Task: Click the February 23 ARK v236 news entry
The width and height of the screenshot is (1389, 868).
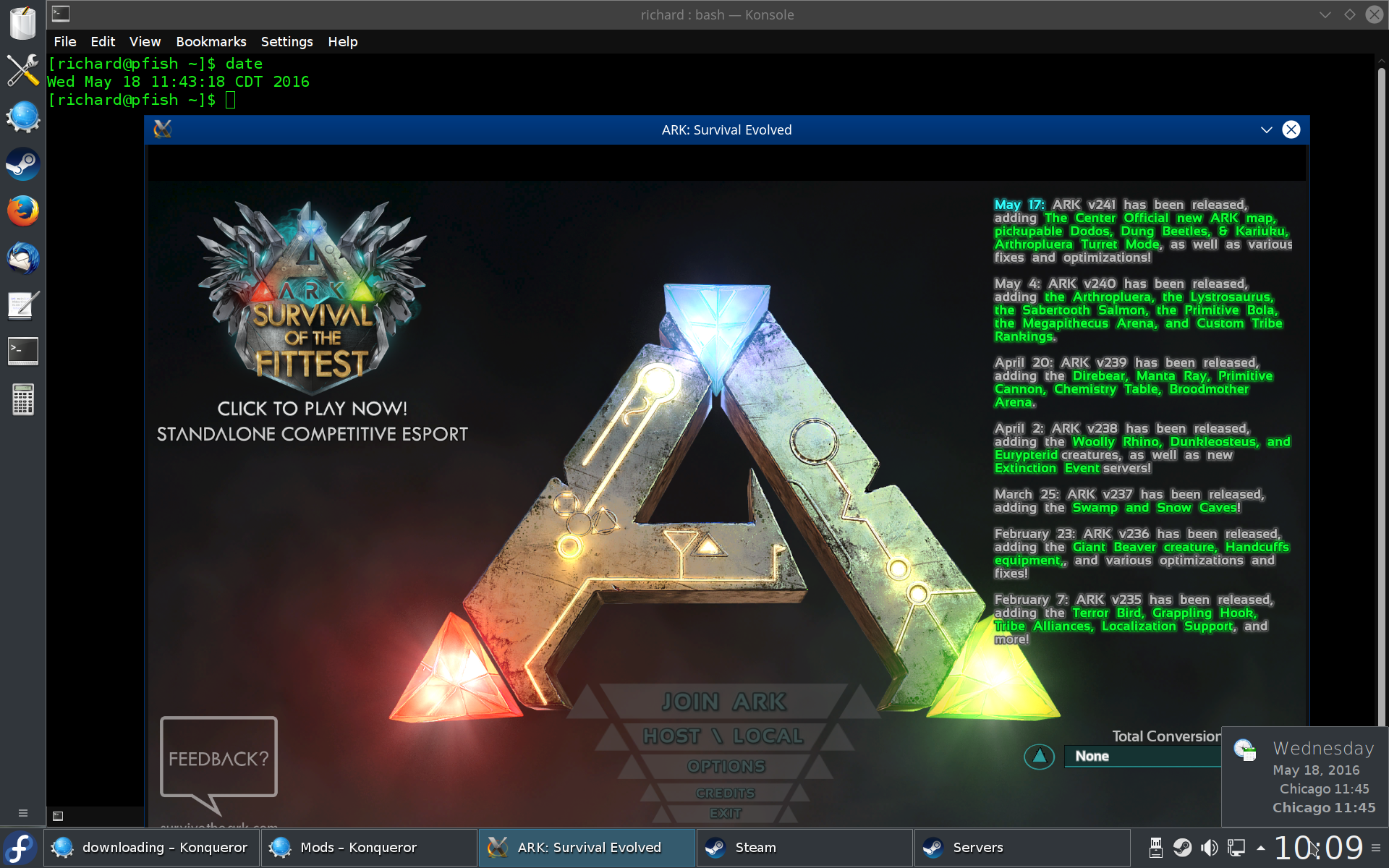Action: click(1142, 554)
